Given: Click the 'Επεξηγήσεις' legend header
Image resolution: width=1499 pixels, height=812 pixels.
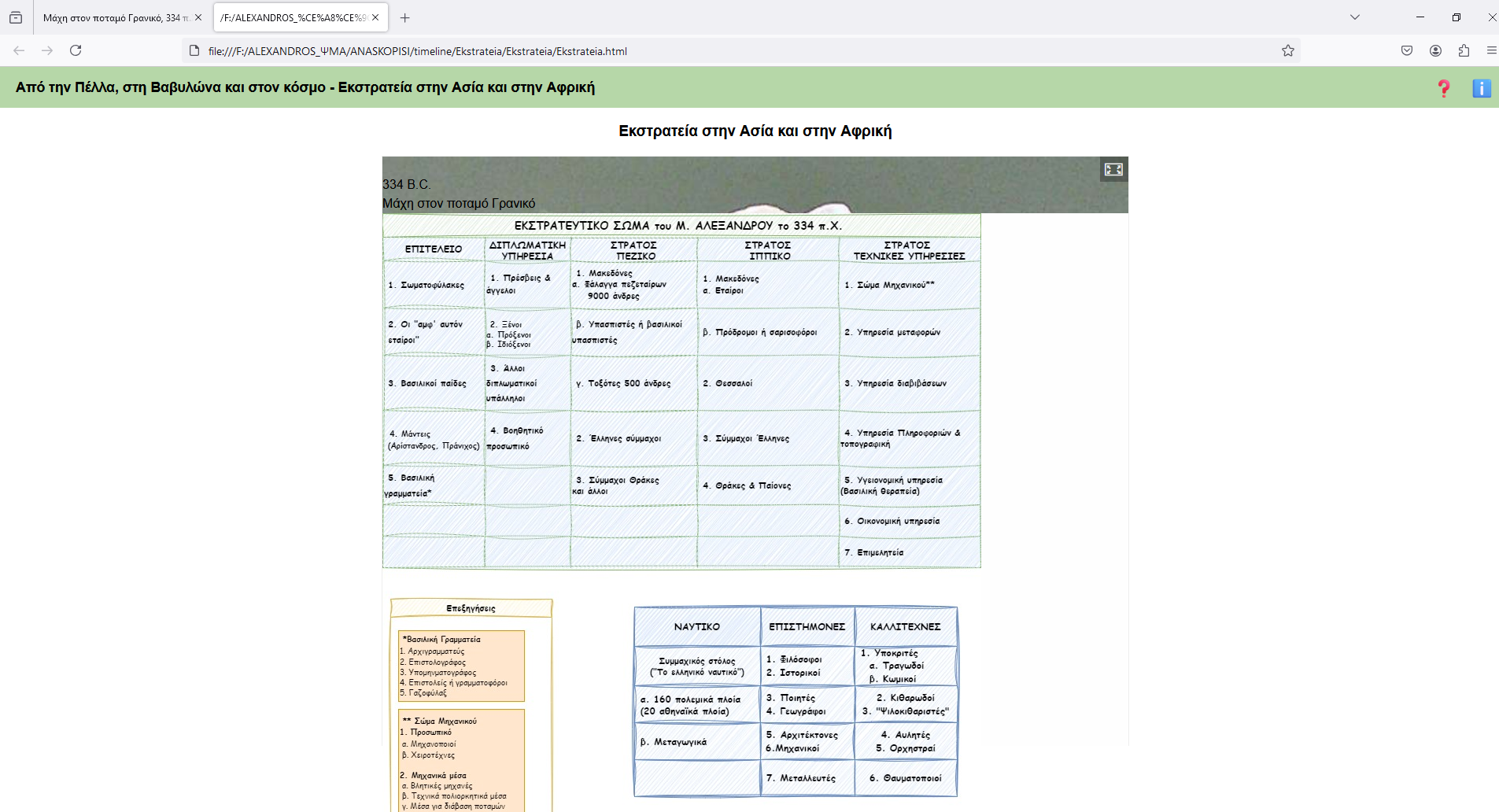Looking at the screenshot, I should (x=471, y=608).
